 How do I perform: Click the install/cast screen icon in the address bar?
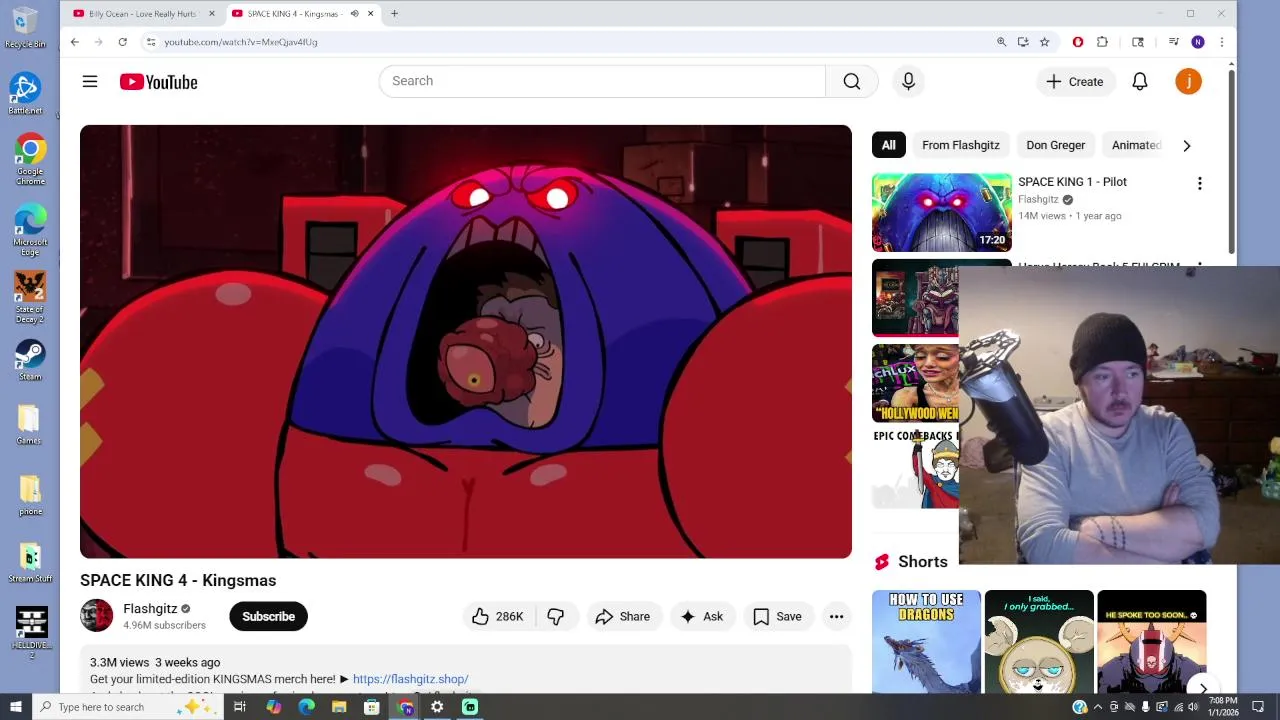pyautogui.click(x=1022, y=42)
